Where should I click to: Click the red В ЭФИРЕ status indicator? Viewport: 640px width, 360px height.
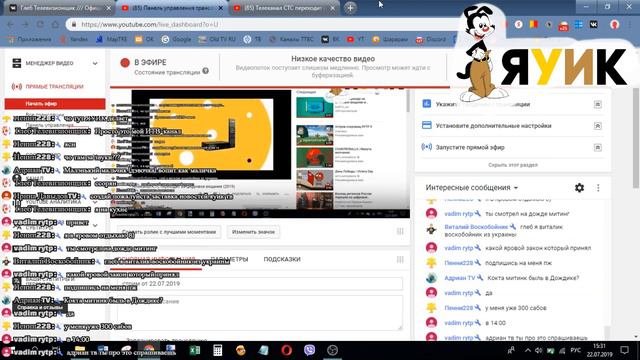[125, 62]
